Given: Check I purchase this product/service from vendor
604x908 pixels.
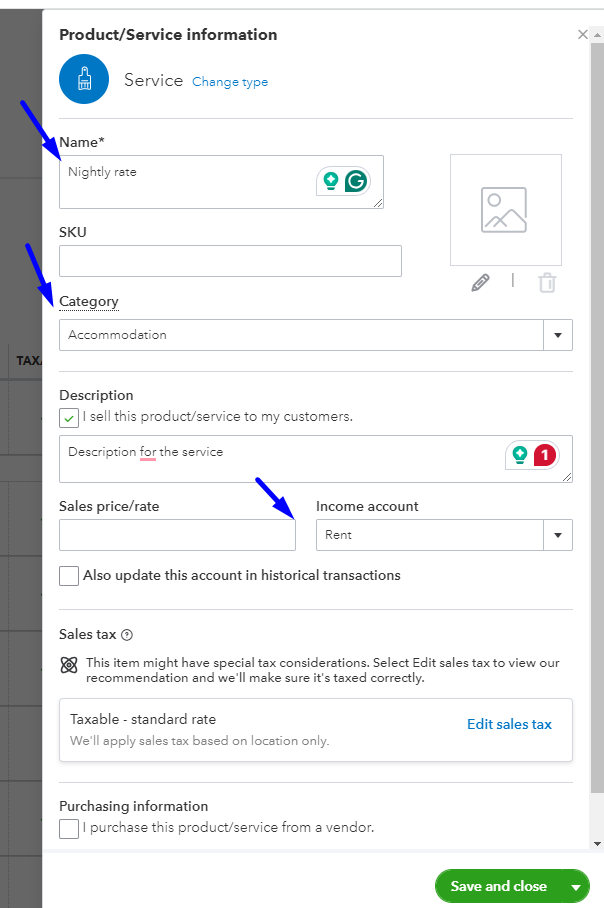Looking at the screenshot, I should click(x=69, y=828).
